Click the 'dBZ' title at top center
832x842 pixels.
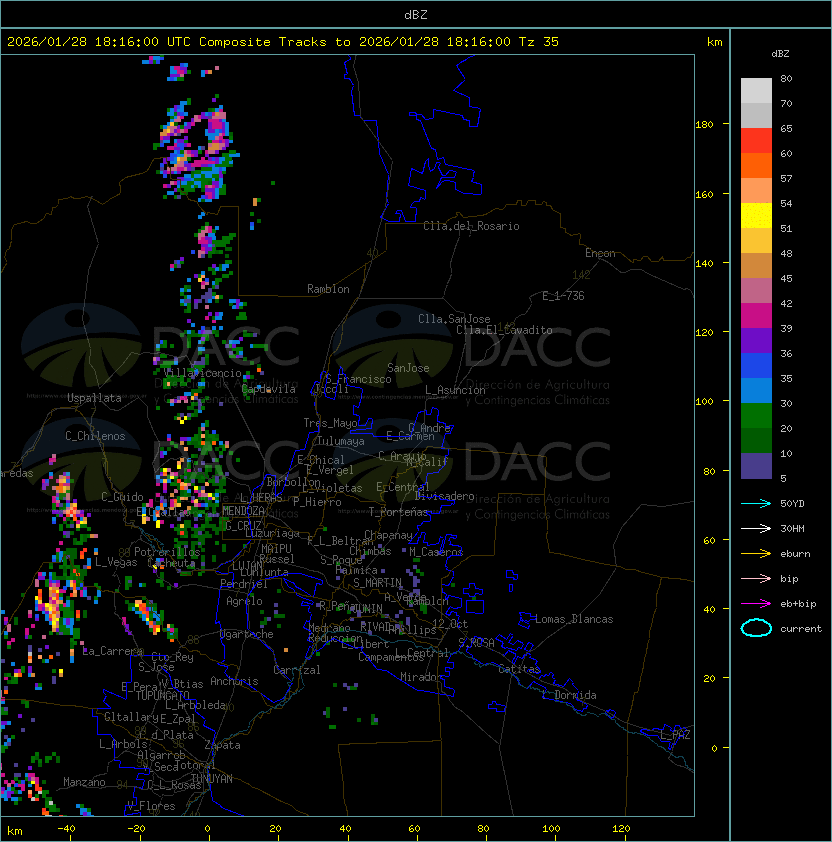pos(416,14)
